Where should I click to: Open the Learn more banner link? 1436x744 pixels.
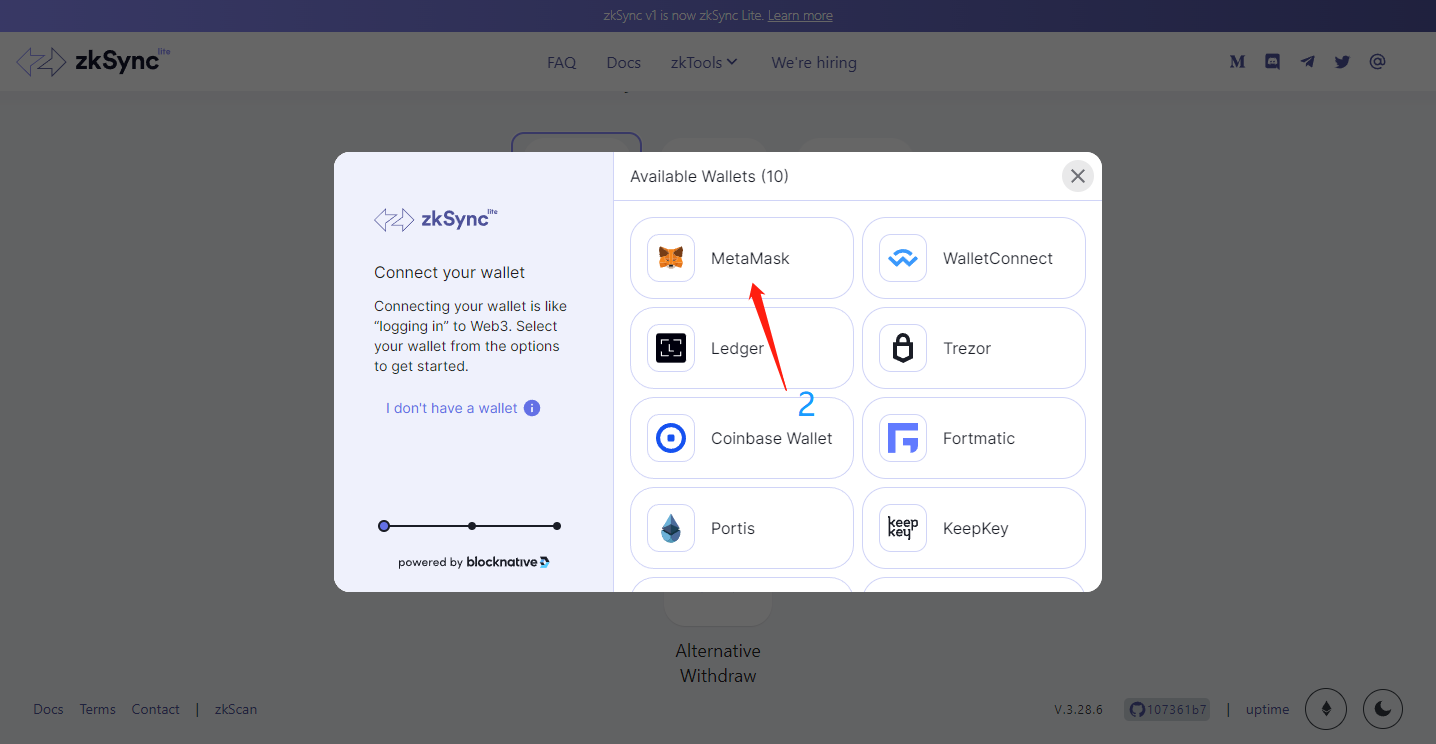click(x=800, y=15)
